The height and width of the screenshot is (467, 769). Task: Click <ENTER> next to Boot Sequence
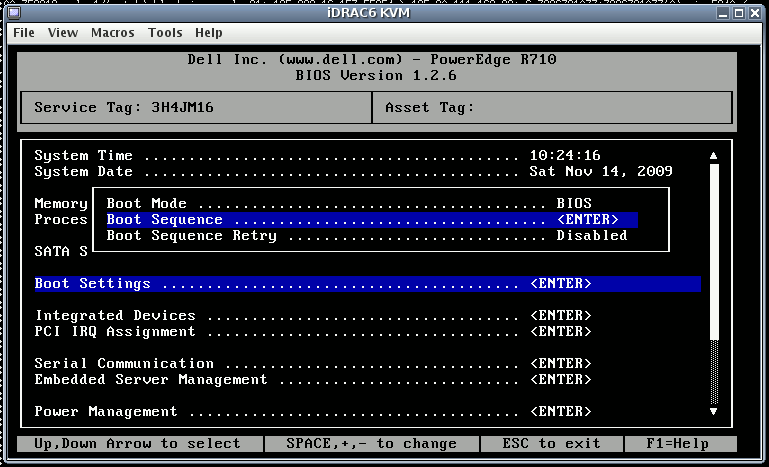(x=588, y=220)
